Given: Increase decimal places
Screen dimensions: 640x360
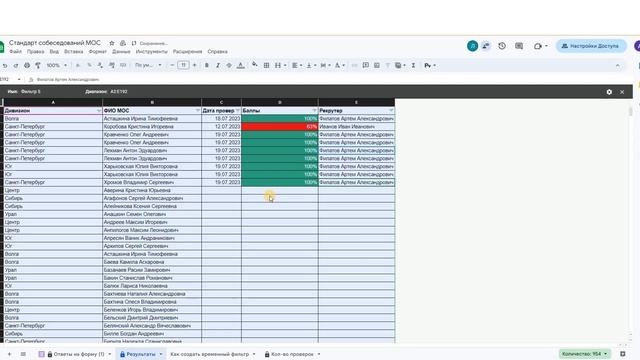Looking at the screenshot, I should coord(111,65).
